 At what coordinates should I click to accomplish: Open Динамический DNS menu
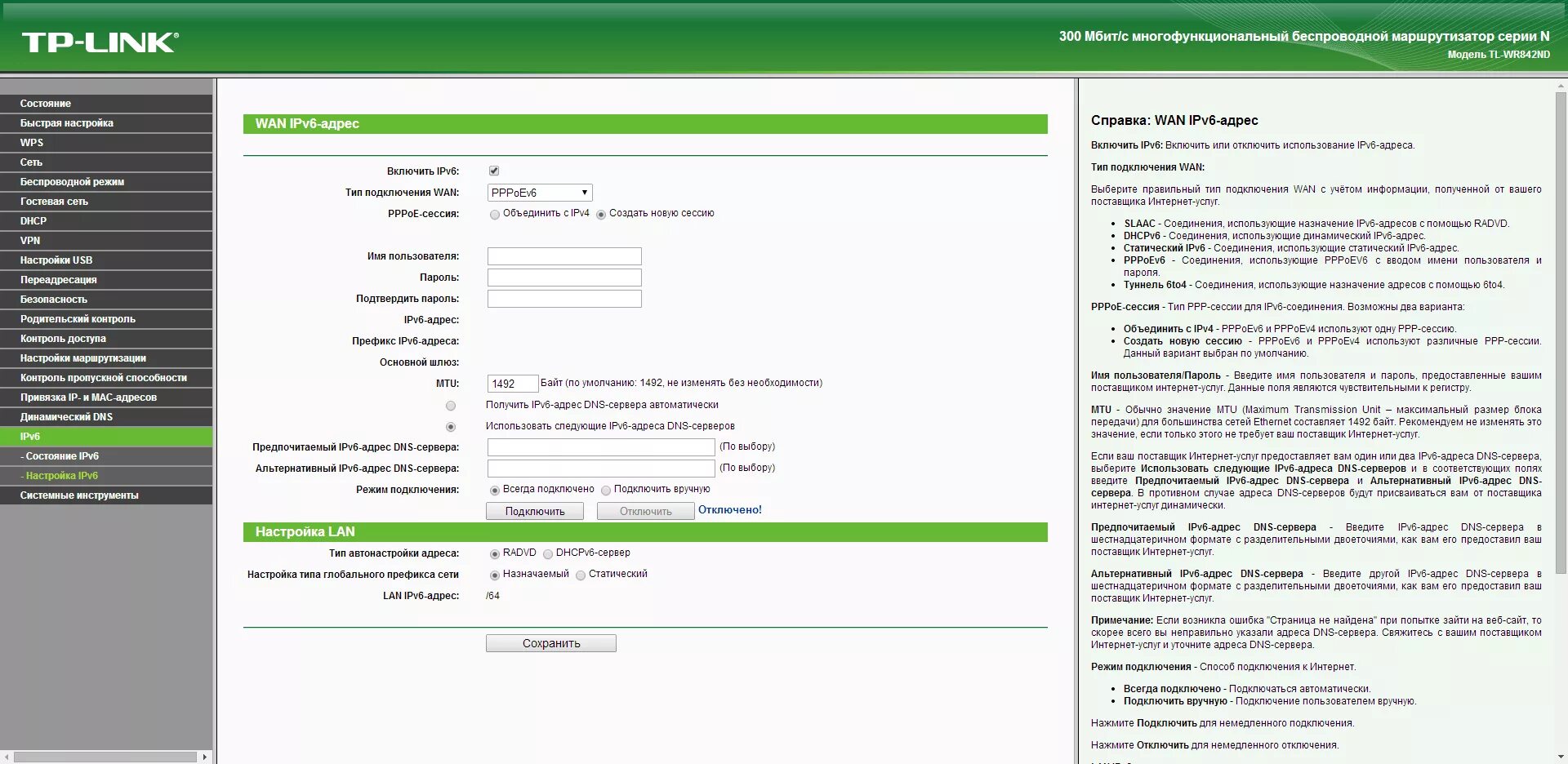106,417
